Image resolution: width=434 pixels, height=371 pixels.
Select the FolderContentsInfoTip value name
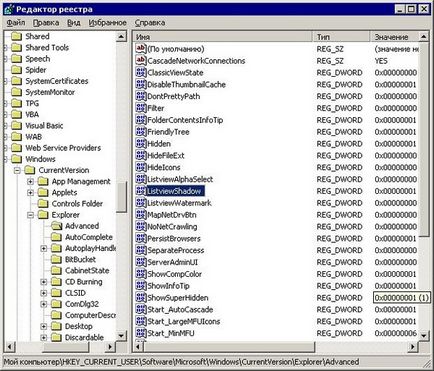coord(185,120)
